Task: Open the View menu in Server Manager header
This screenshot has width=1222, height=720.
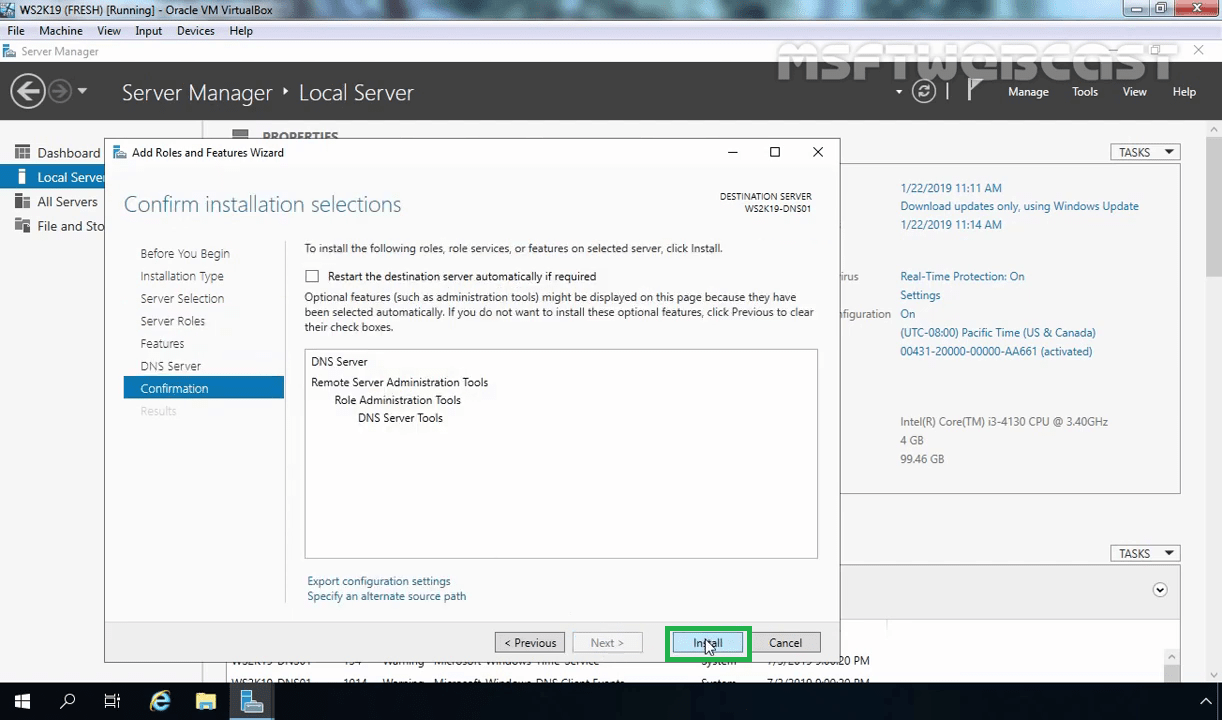Action: click(x=1134, y=92)
